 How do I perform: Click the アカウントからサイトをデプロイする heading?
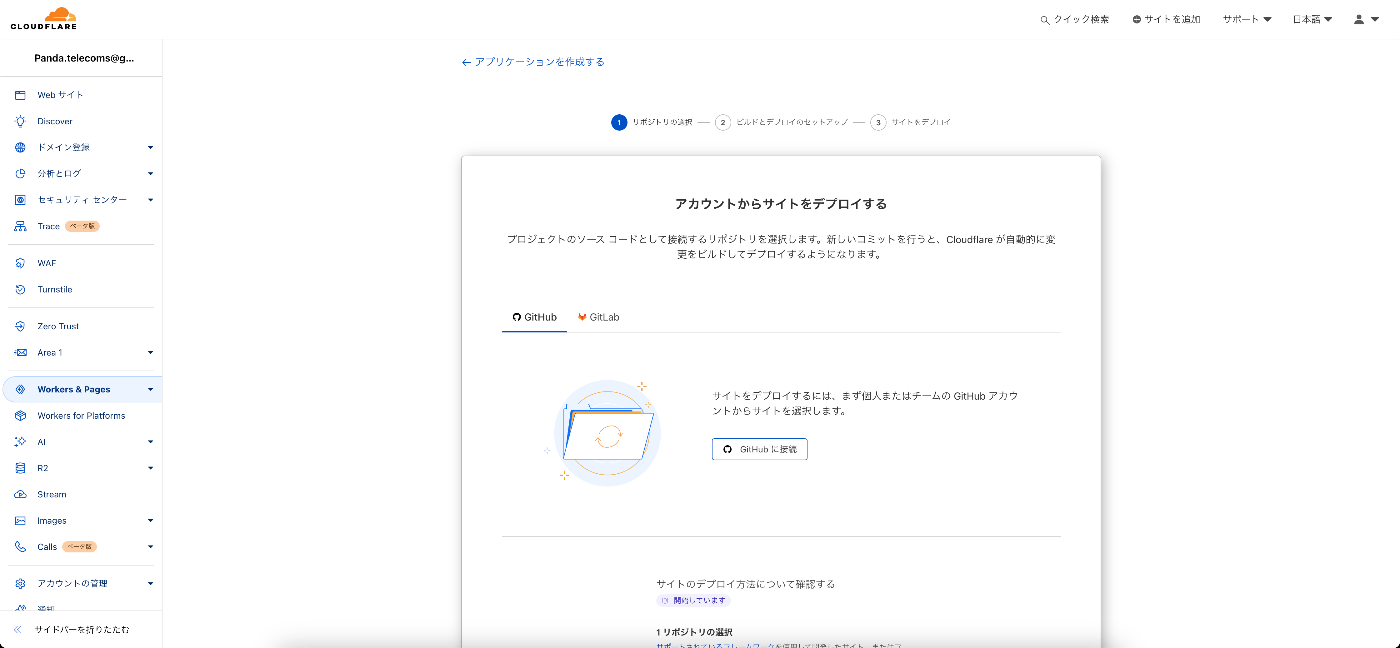[781, 204]
